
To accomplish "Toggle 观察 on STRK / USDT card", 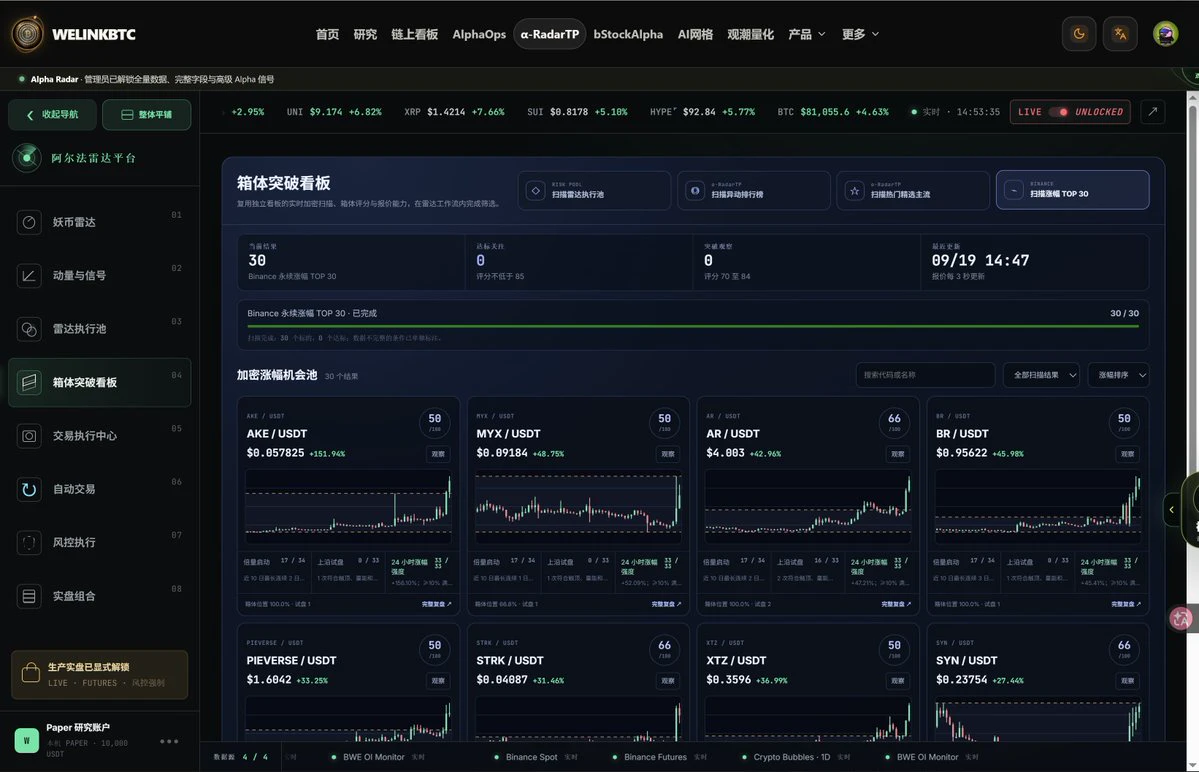I will point(668,680).
